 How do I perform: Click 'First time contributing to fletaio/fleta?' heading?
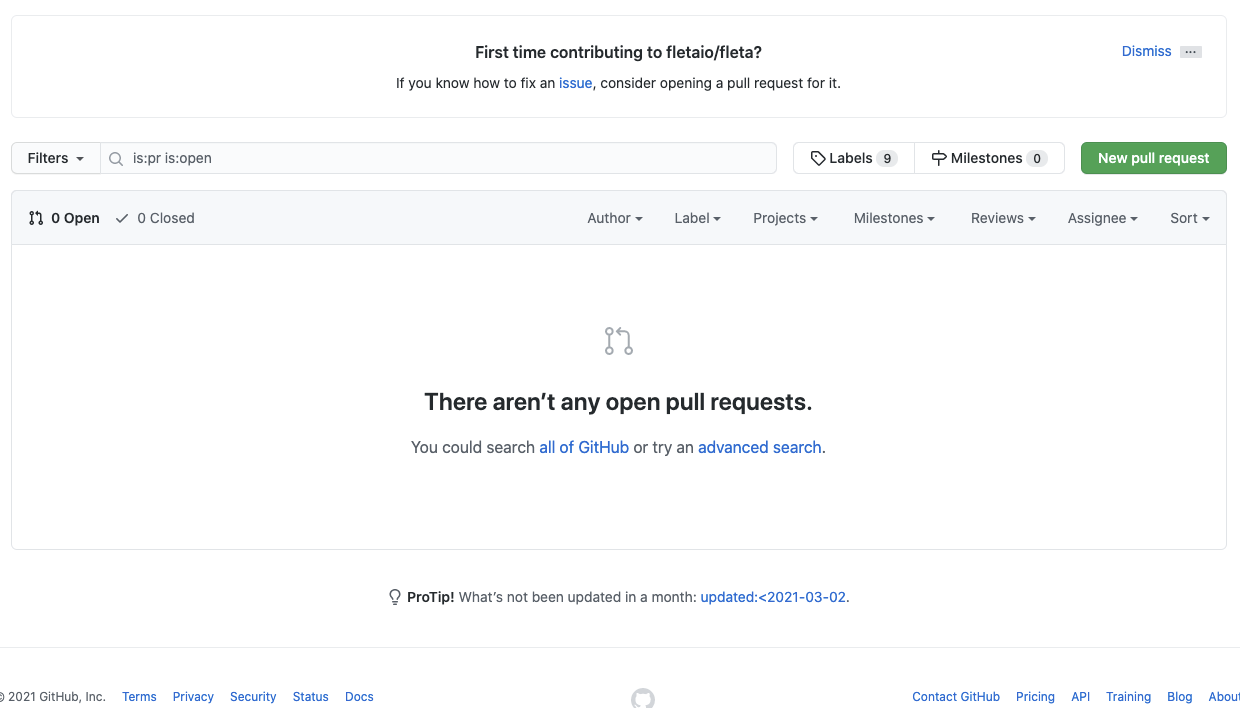pyautogui.click(x=618, y=52)
